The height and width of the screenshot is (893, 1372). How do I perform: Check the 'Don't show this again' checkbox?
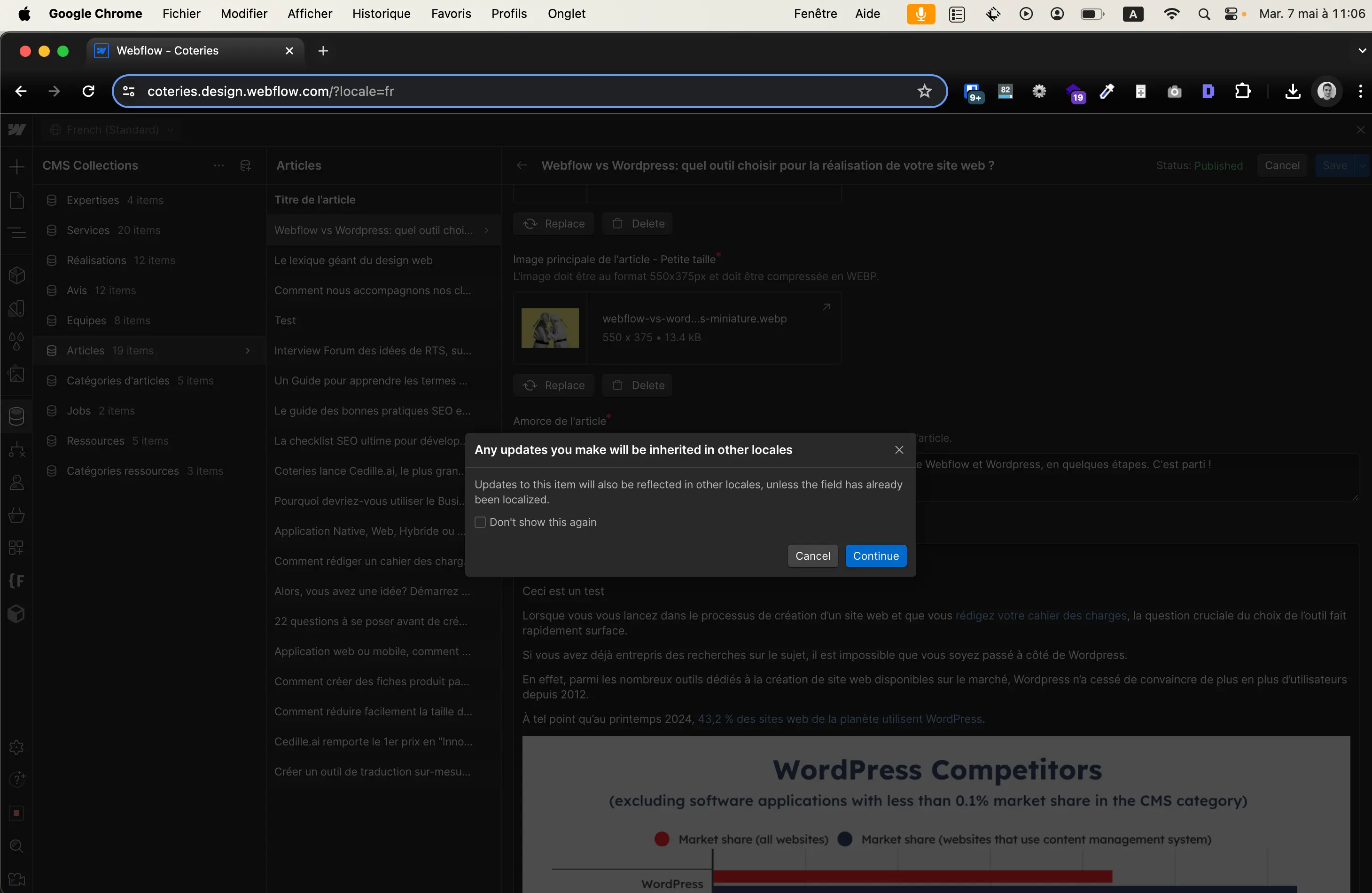click(x=480, y=522)
